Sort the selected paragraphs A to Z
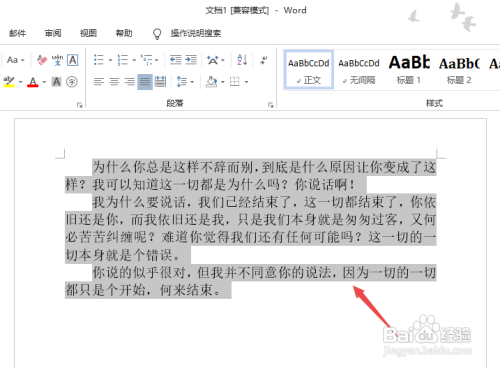This screenshot has width=500, height=368. point(242,60)
